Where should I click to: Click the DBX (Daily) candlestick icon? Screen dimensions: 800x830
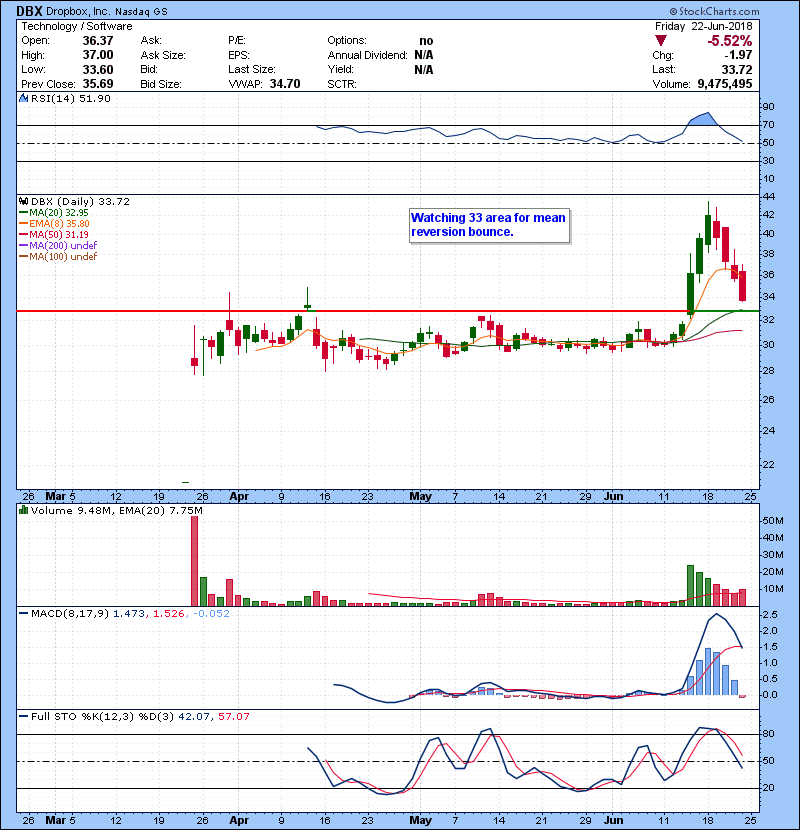[x=23, y=201]
